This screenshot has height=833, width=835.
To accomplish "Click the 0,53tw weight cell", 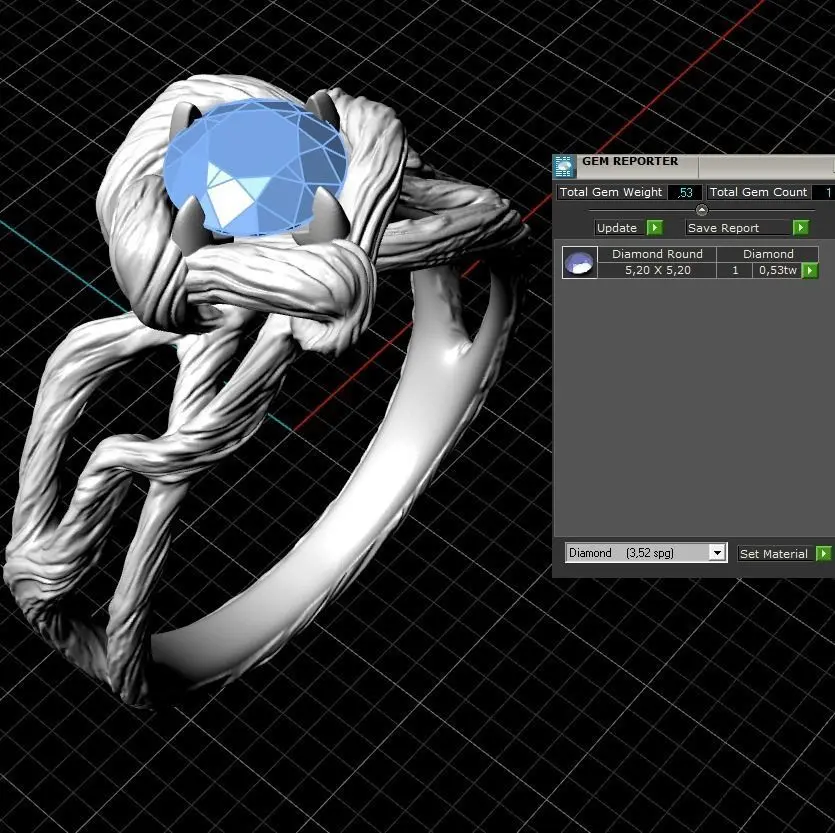I will (x=777, y=270).
